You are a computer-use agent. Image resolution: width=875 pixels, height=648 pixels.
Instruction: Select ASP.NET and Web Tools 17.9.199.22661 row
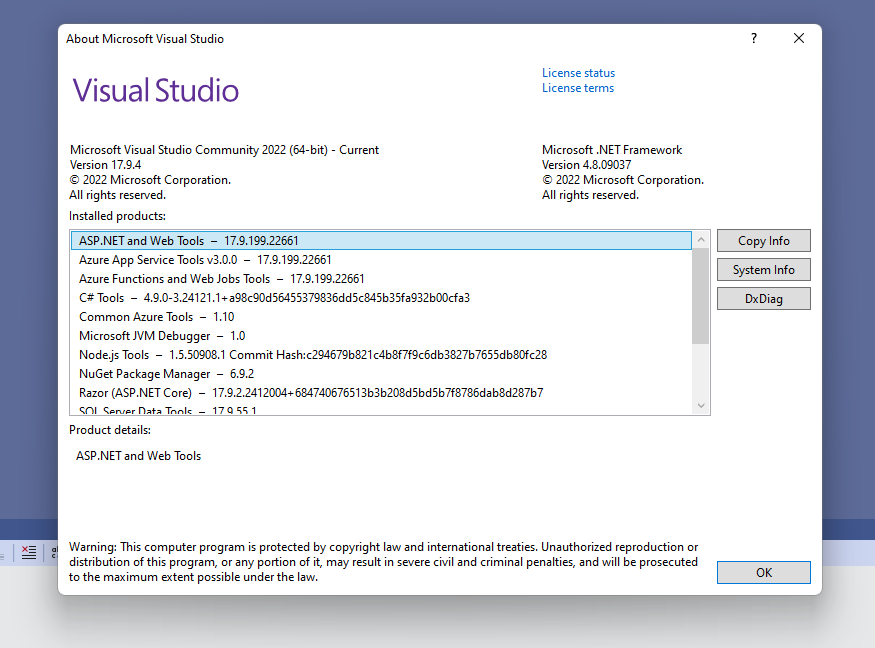(381, 241)
